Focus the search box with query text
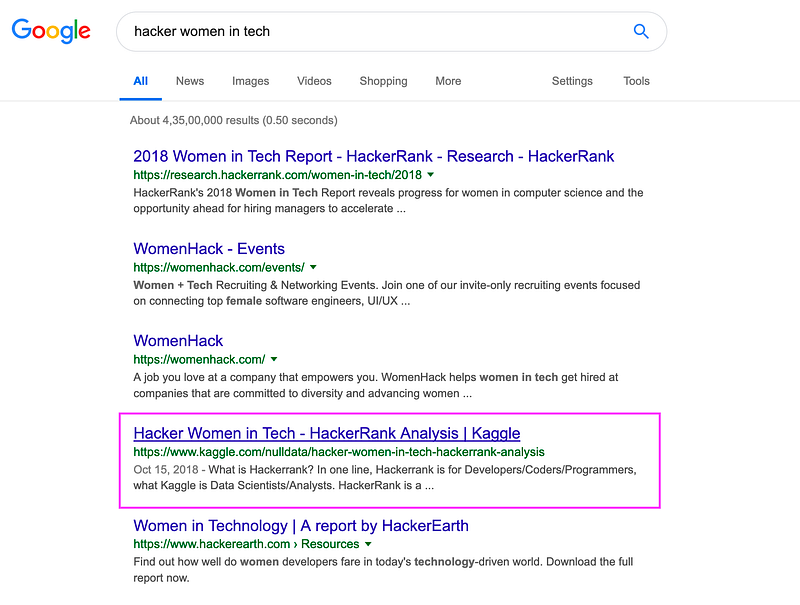This screenshot has height=605, width=800. point(391,32)
